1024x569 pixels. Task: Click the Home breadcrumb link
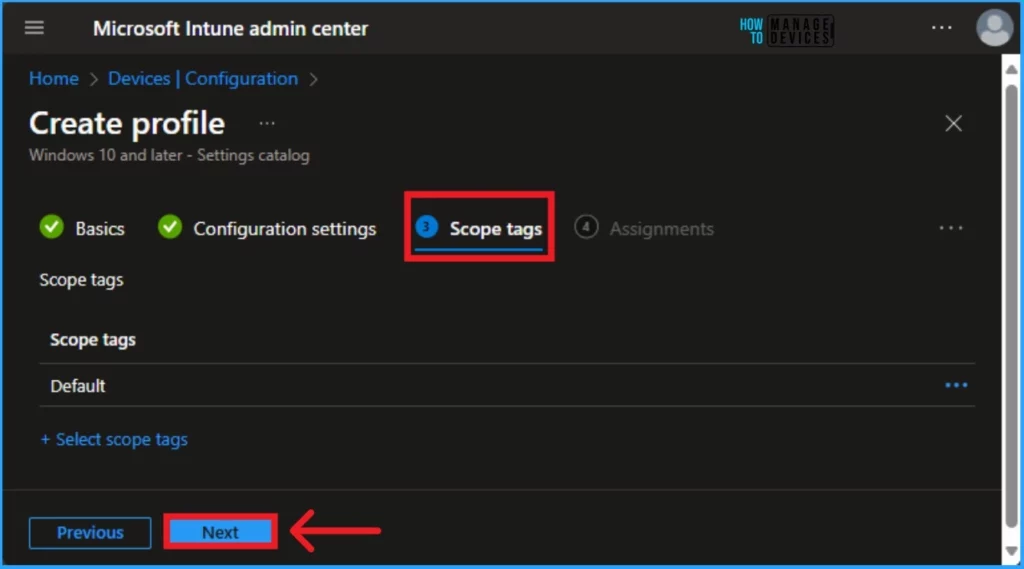54,78
